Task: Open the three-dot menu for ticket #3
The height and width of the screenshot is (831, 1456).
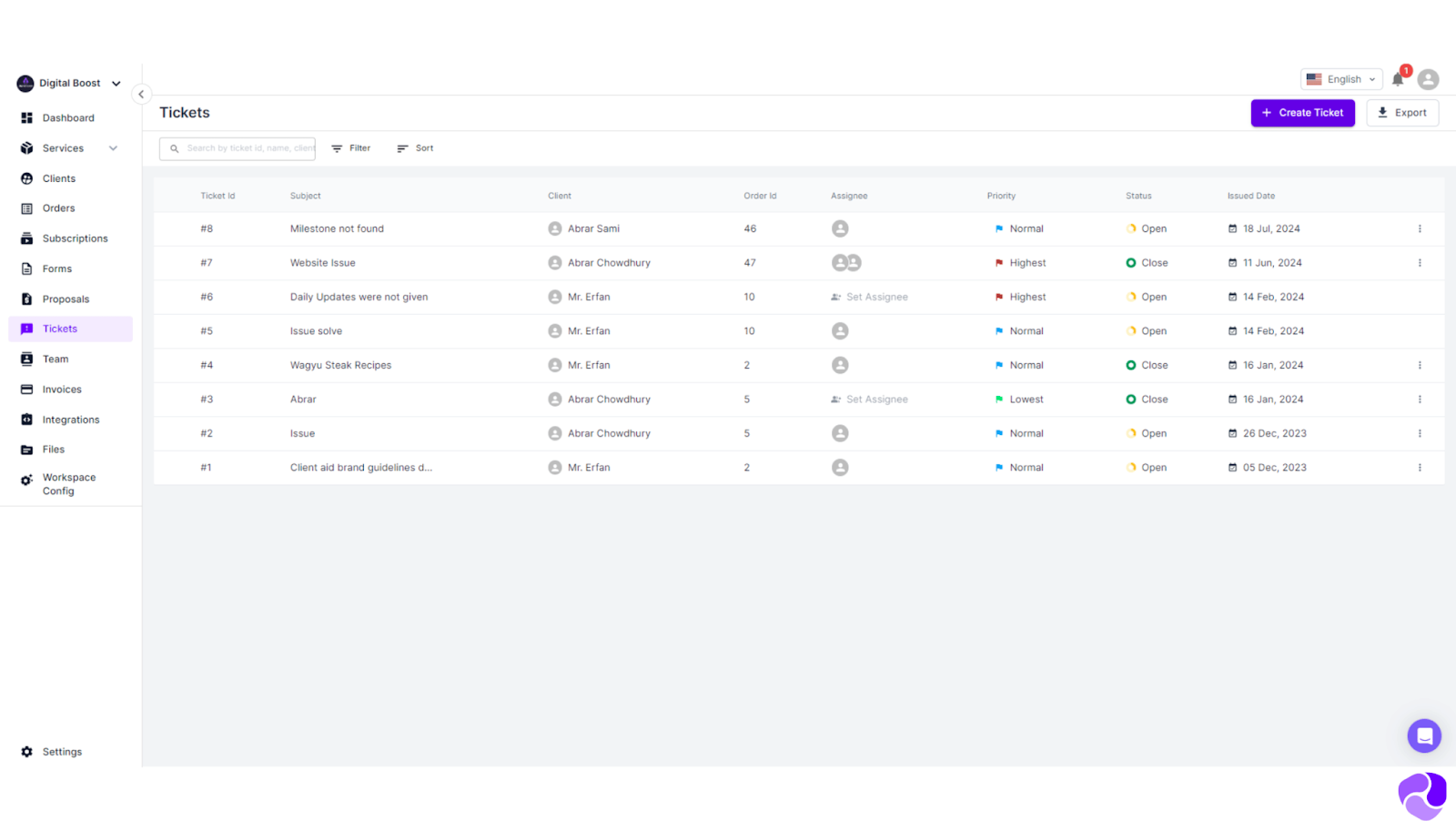Action: coord(1419,400)
